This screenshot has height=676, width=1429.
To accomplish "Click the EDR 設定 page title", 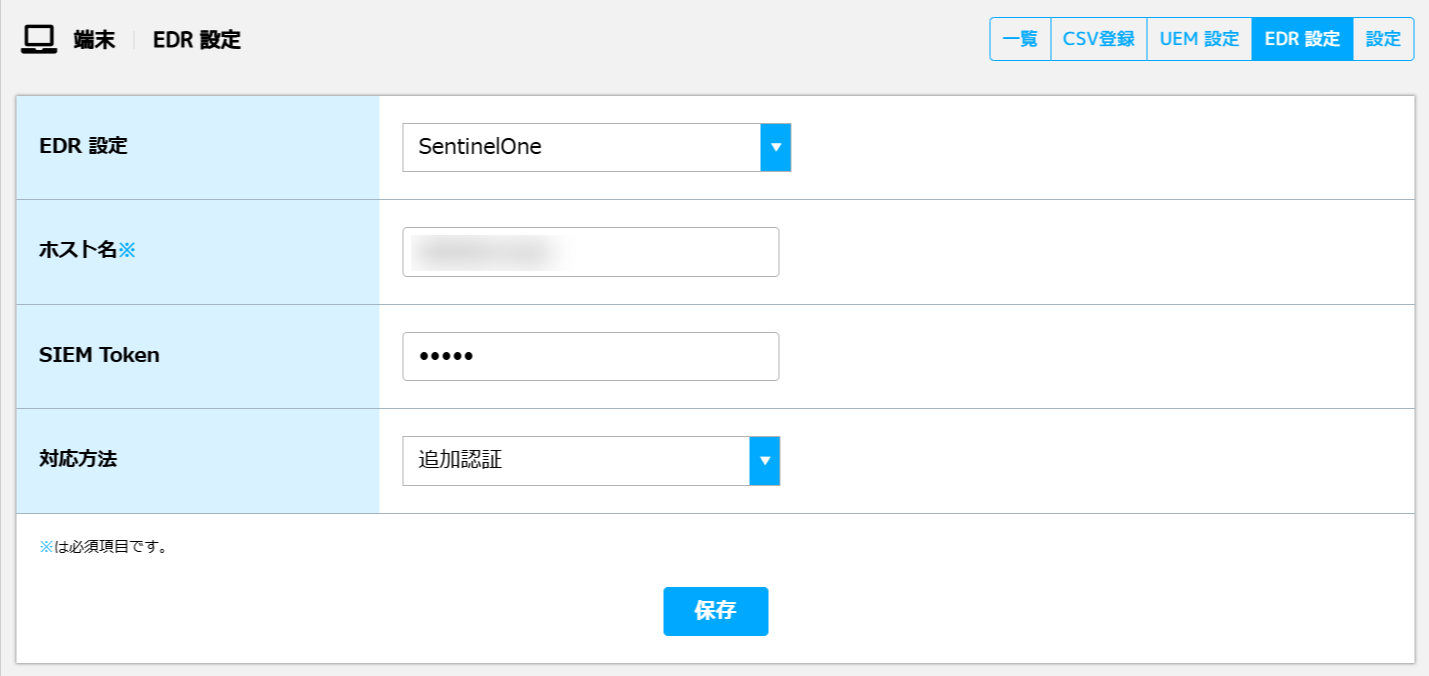I will coord(197,40).
